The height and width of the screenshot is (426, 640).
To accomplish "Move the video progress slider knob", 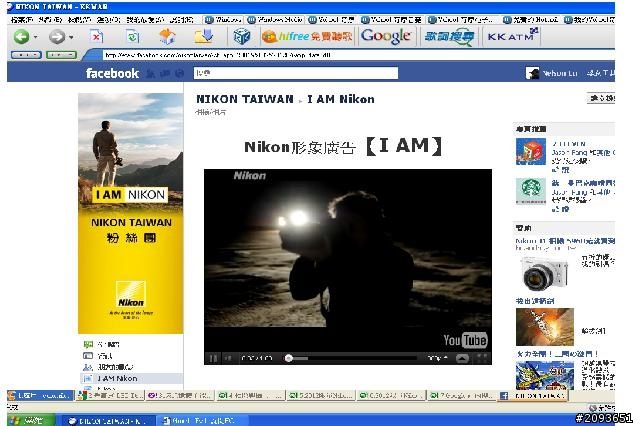I will [x=289, y=358].
